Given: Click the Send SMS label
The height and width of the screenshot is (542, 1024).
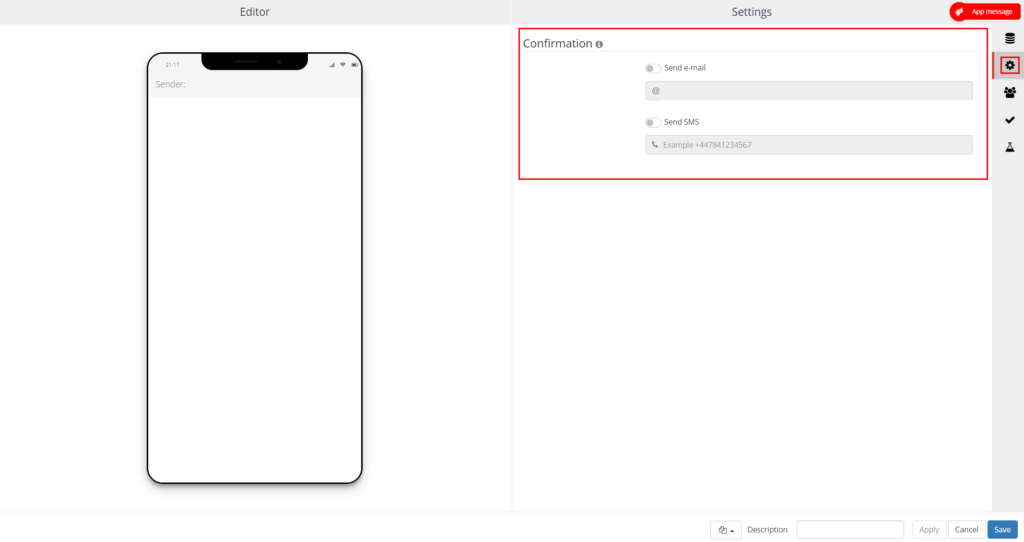Looking at the screenshot, I should coord(681,122).
